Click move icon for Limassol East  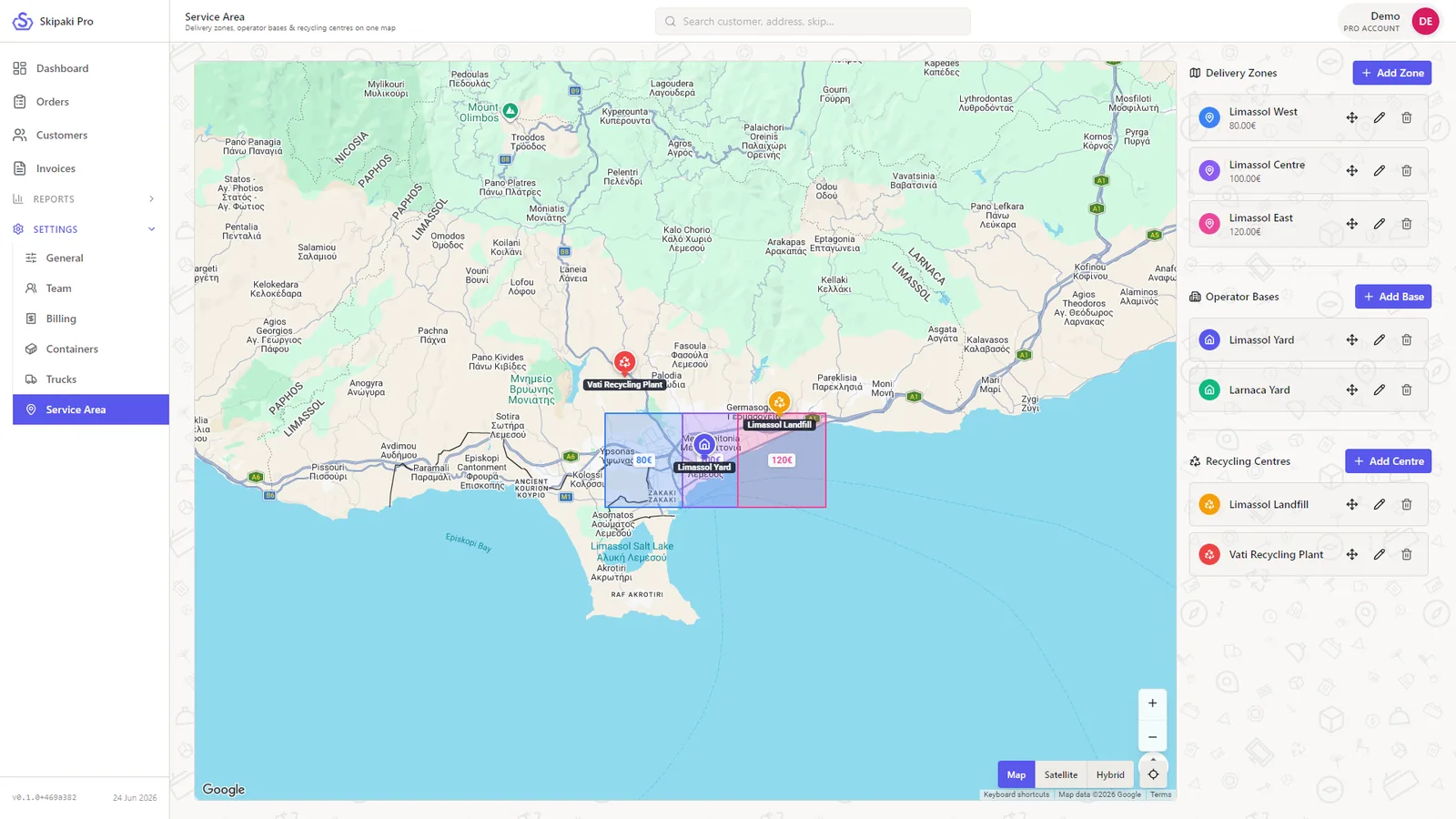[x=1352, y=224]
